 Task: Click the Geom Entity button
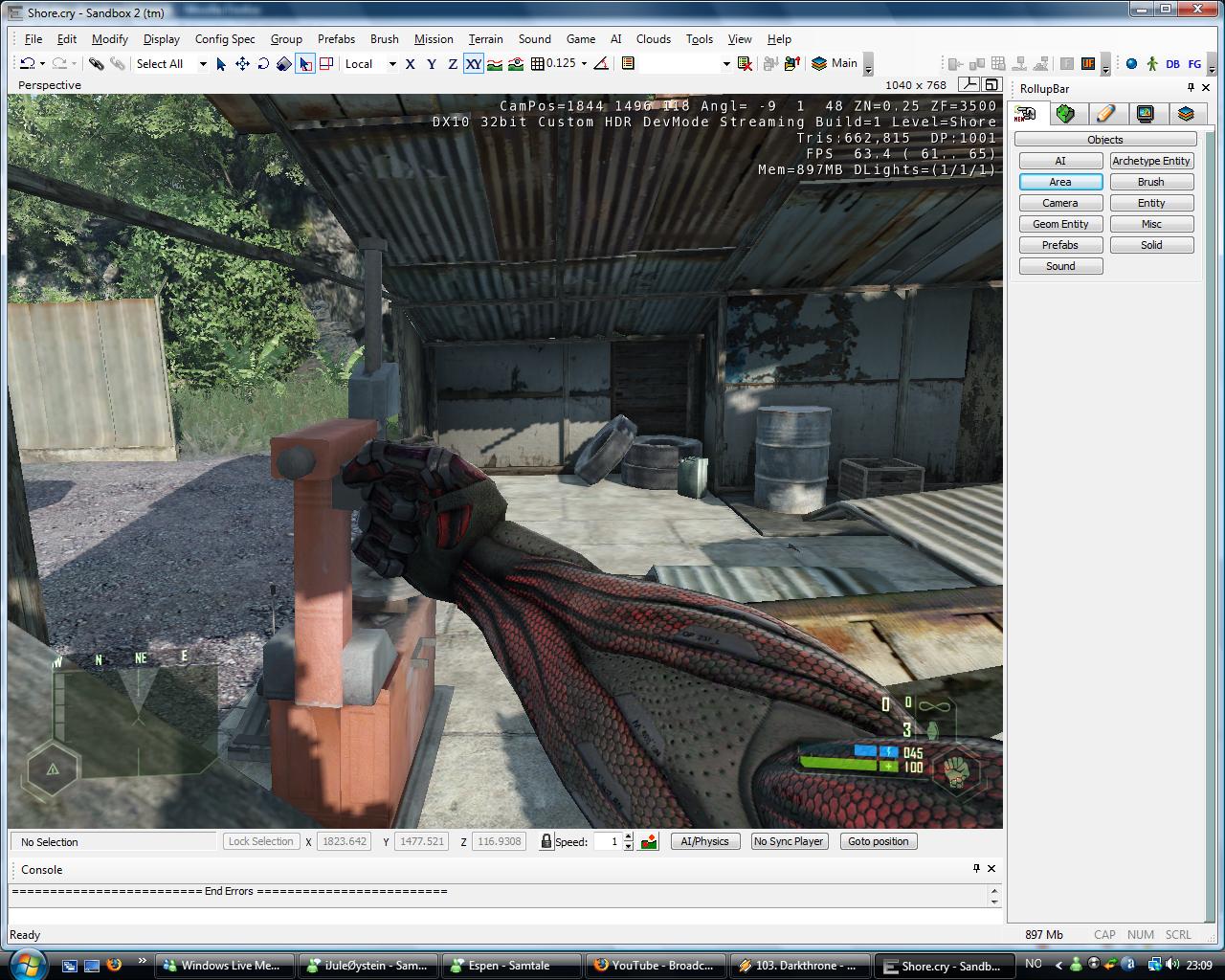point(1060,224)
